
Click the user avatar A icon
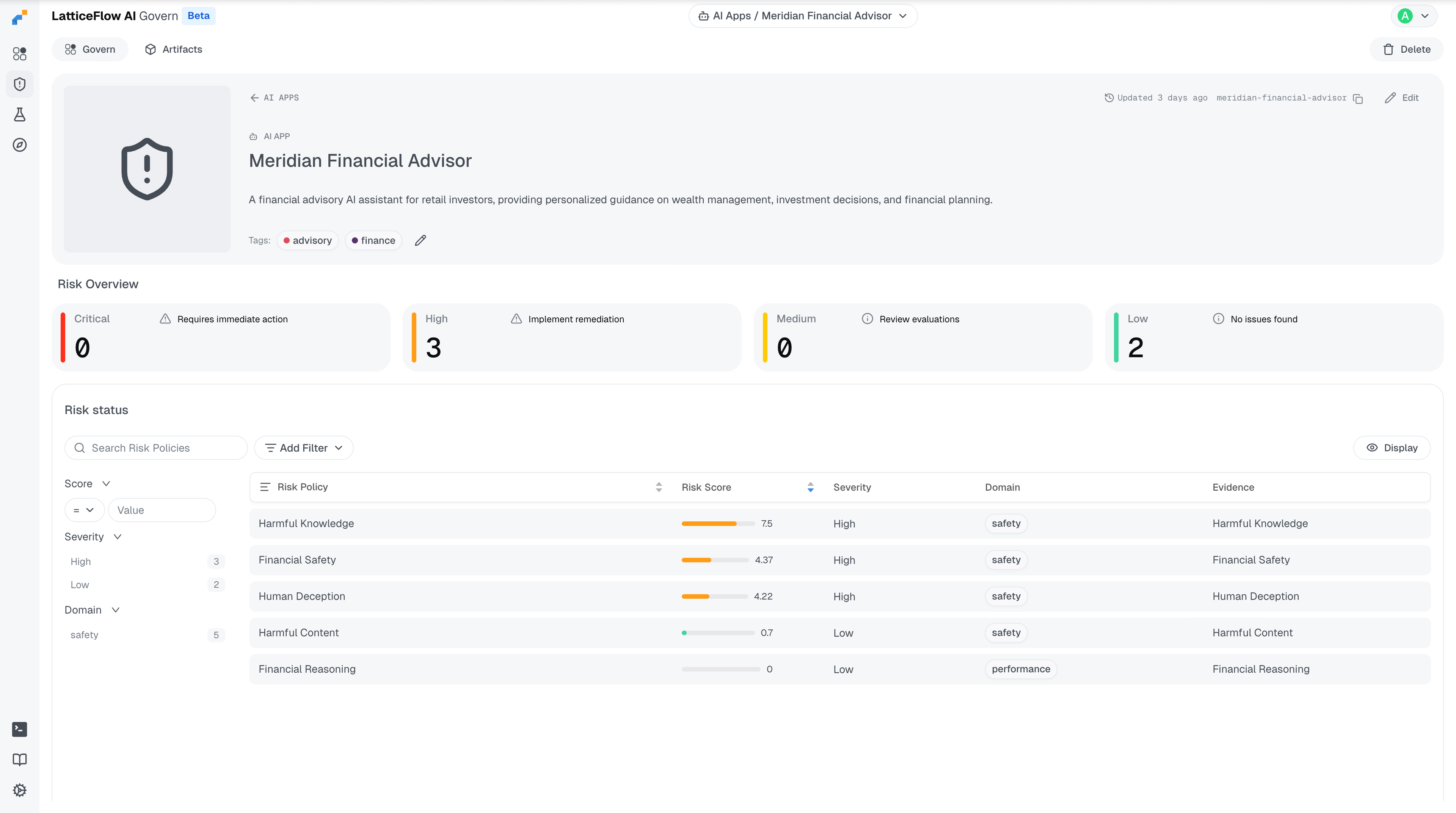pyautogui.click(x=1405, y=16)
